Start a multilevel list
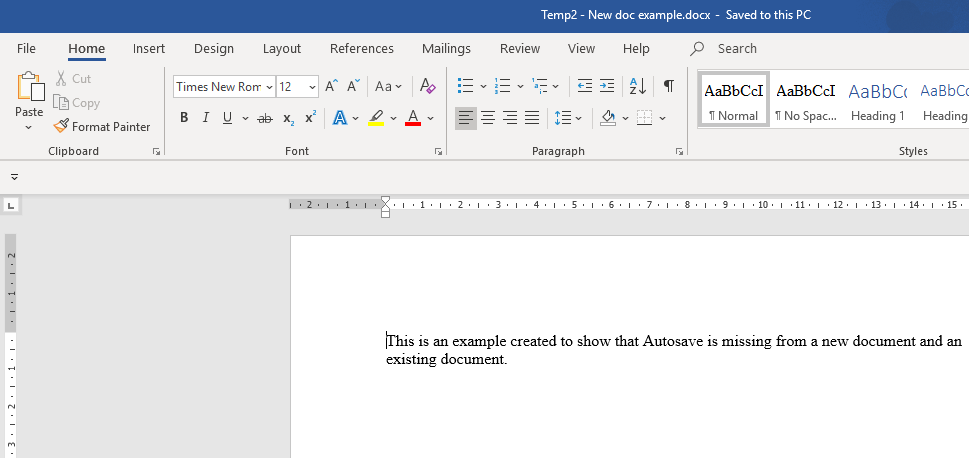969x458 pixels. point(540,86)
